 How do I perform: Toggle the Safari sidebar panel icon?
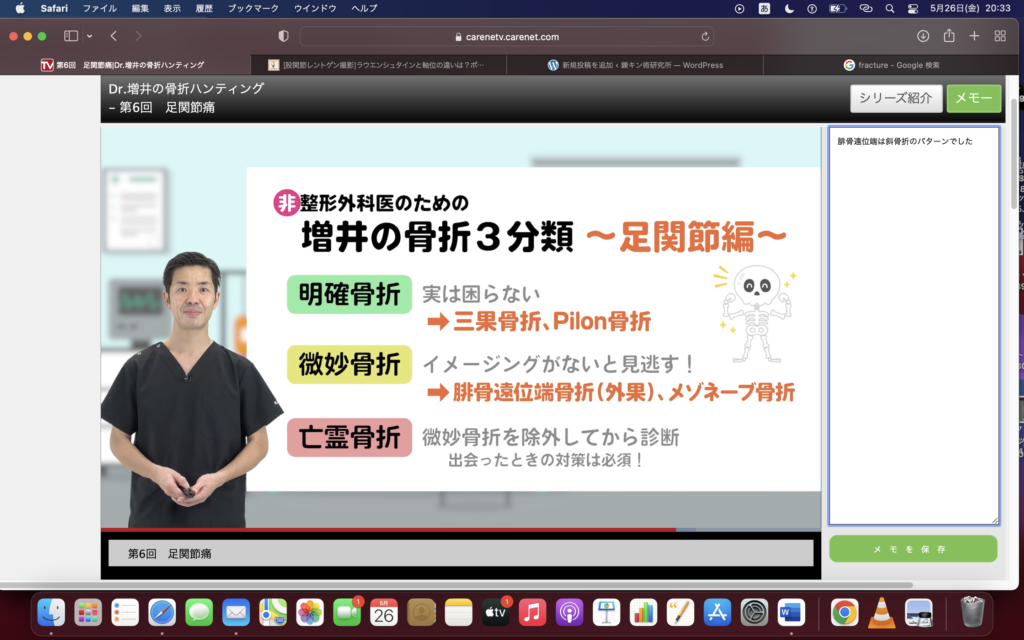point(71,36)
